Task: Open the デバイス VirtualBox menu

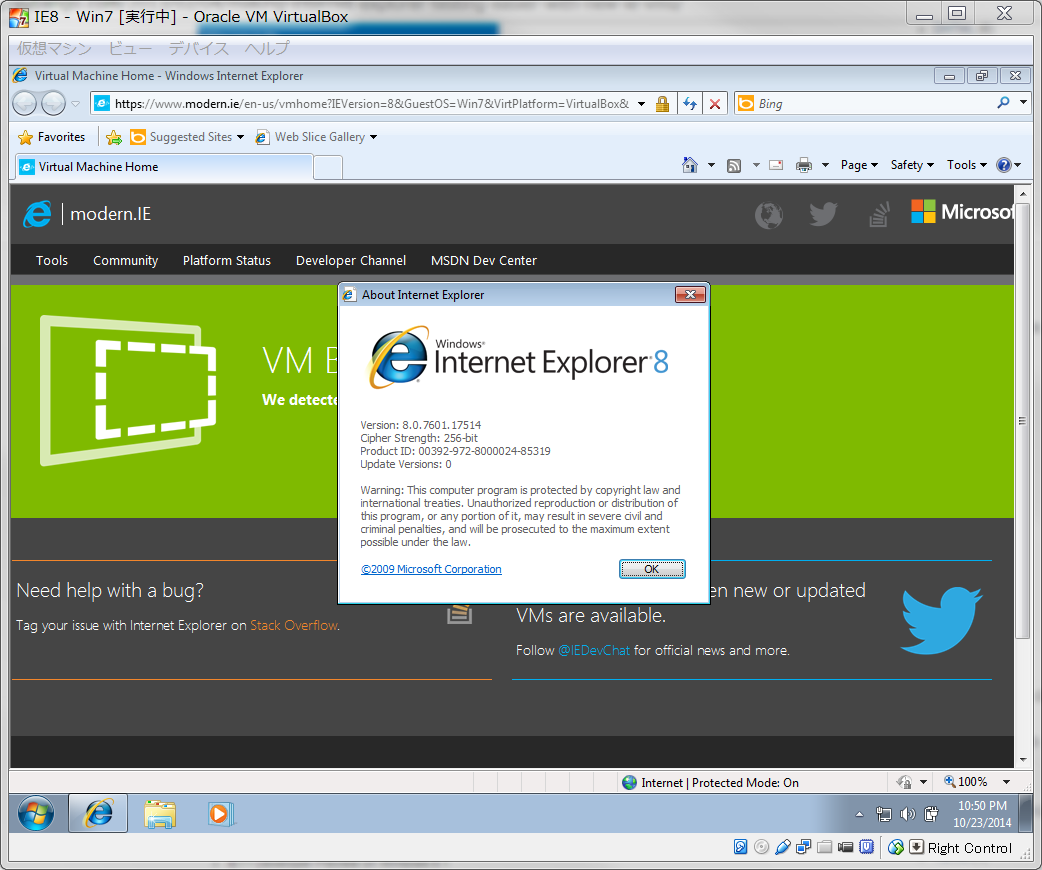Action: pos(199,49)
